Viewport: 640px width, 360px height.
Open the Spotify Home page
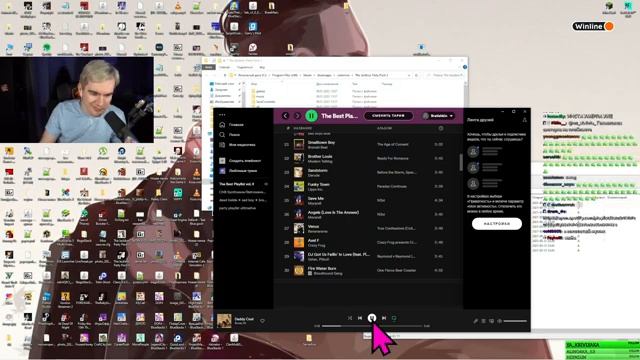click(x=232, y=125)
